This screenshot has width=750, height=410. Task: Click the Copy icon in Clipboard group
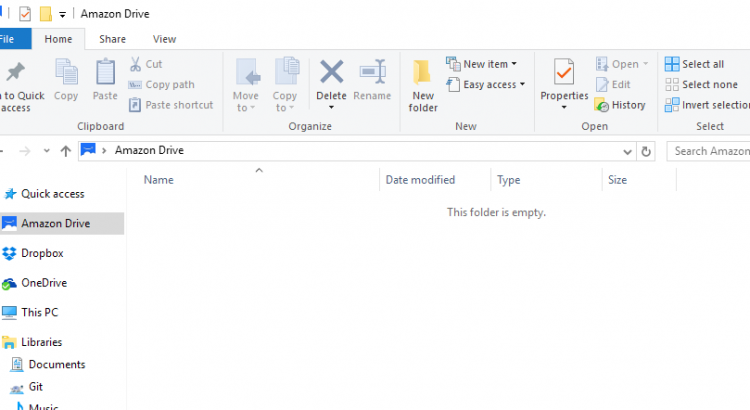tap(66, 72)
